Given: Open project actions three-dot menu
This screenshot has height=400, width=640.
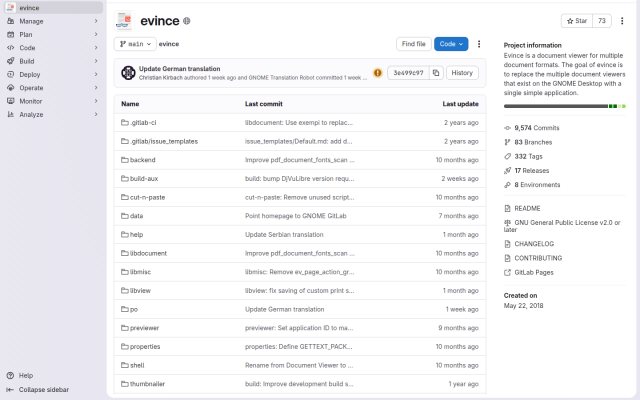Looking at the screenshot, I should (x=622, y=21).
